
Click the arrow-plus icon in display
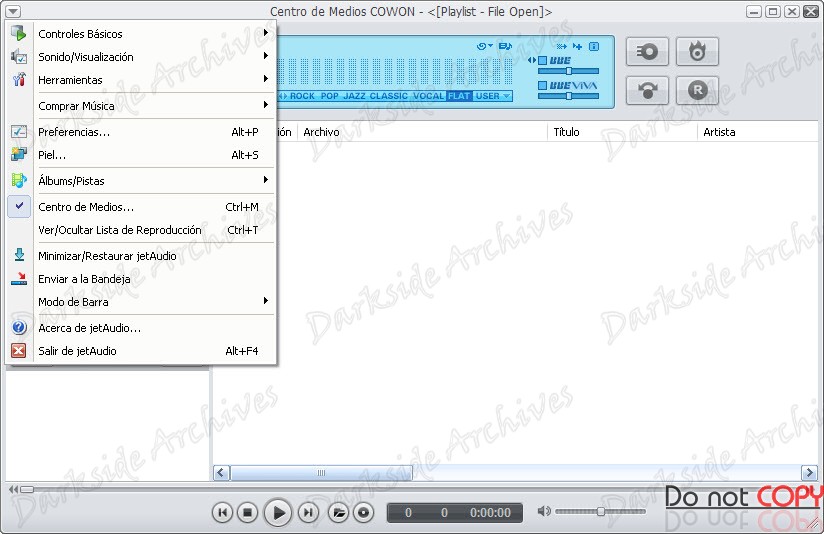point(578,46)
